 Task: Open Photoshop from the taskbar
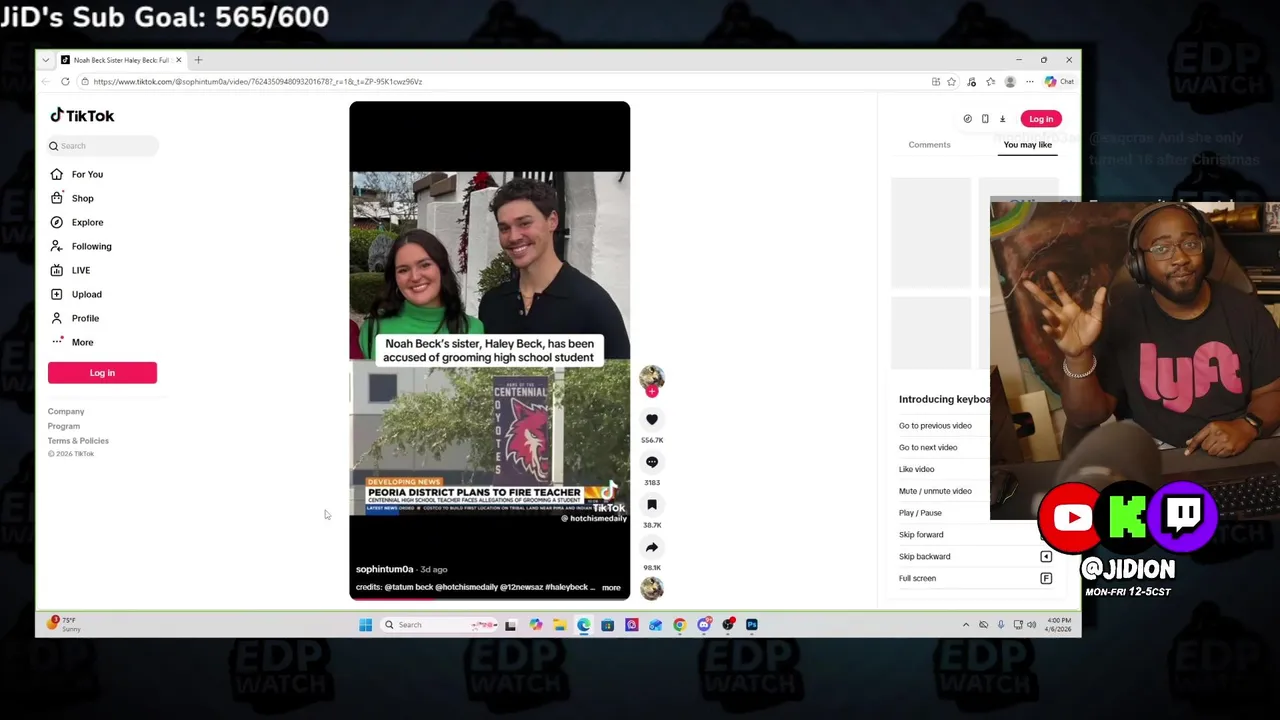pos(752,625)
